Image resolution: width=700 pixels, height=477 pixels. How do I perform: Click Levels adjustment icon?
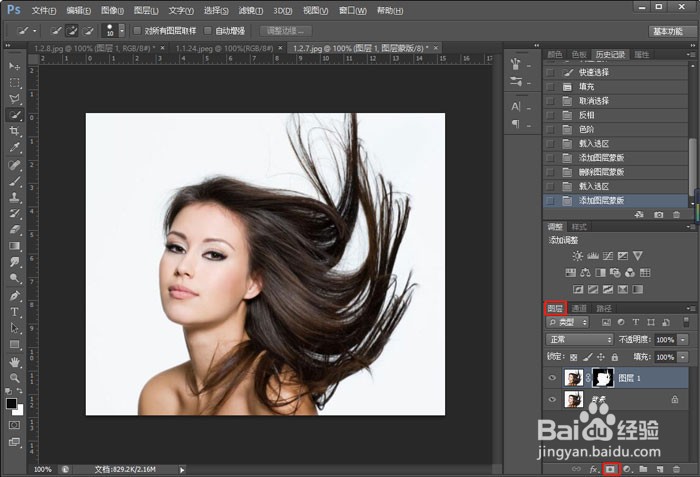593,256
